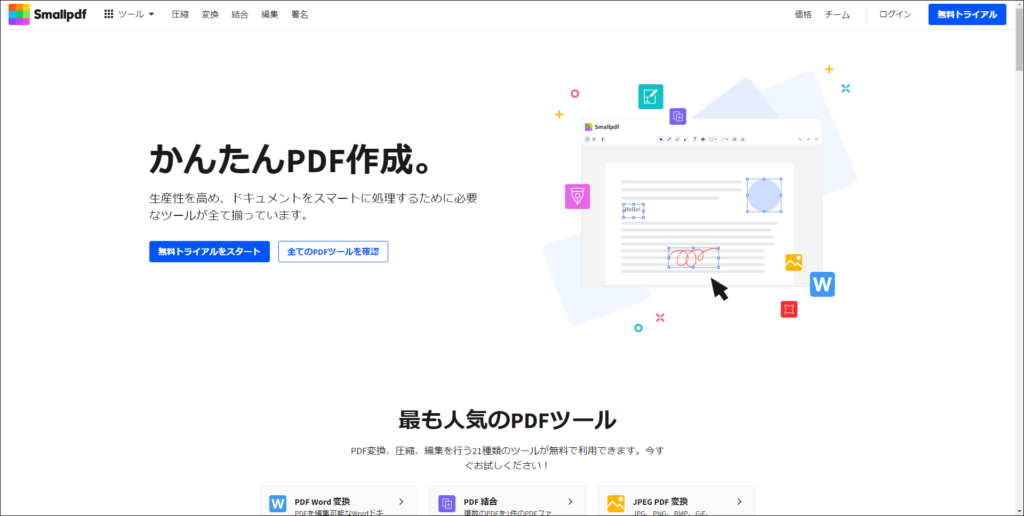Select 結合 in top navigation
Screen dimensions: 1024x516
point(240,14)
